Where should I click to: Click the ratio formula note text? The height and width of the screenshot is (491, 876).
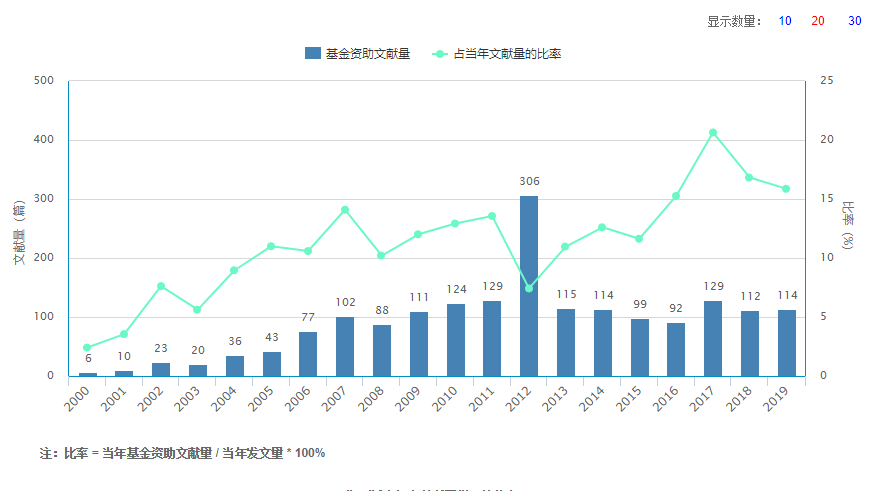pos(182,453)
